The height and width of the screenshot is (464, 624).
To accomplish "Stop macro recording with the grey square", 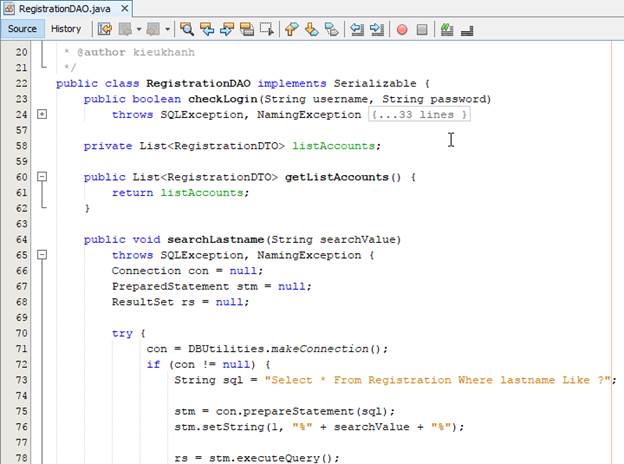I will tap(422, 29).
